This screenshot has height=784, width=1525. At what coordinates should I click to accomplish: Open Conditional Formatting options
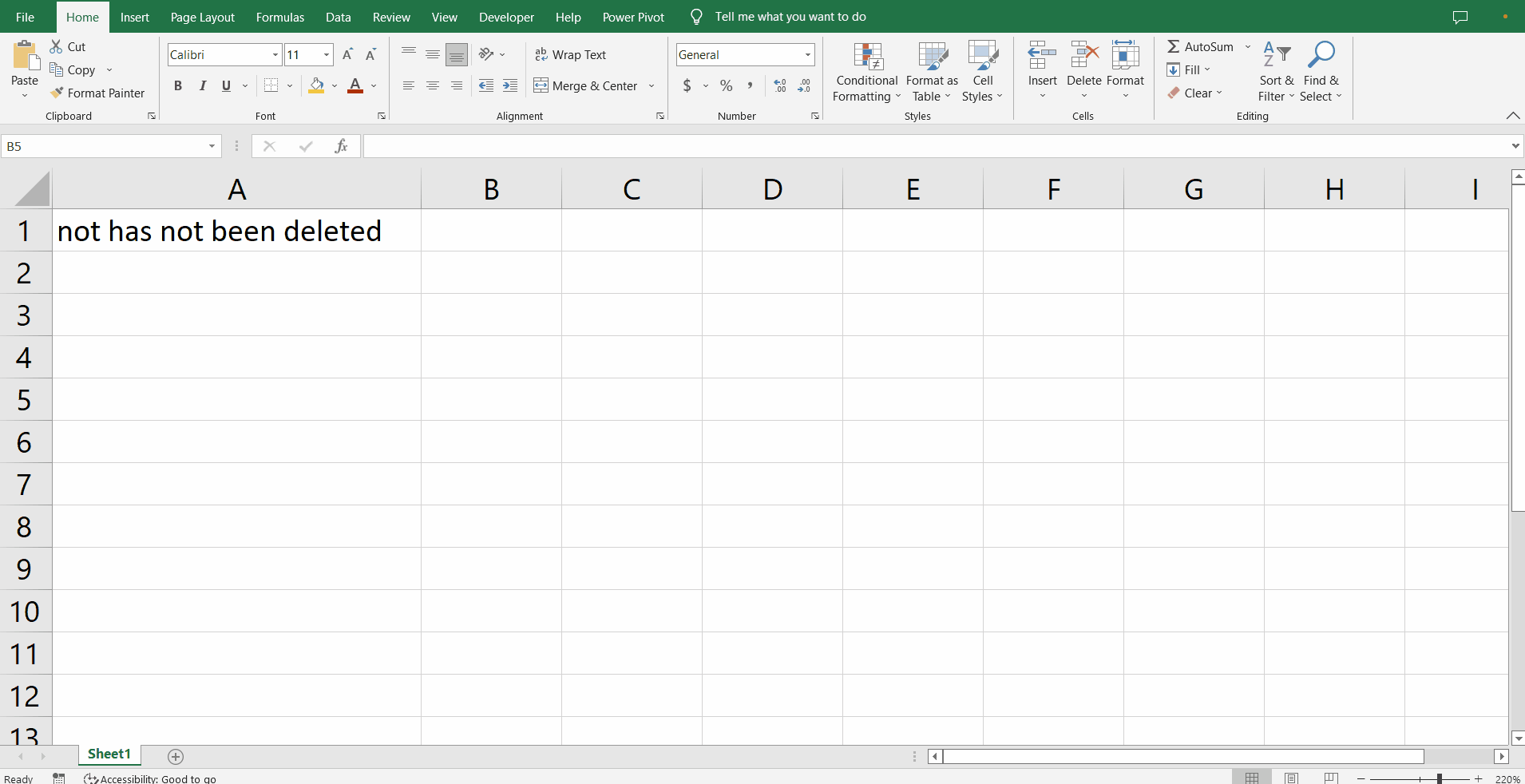coord(866,70)
